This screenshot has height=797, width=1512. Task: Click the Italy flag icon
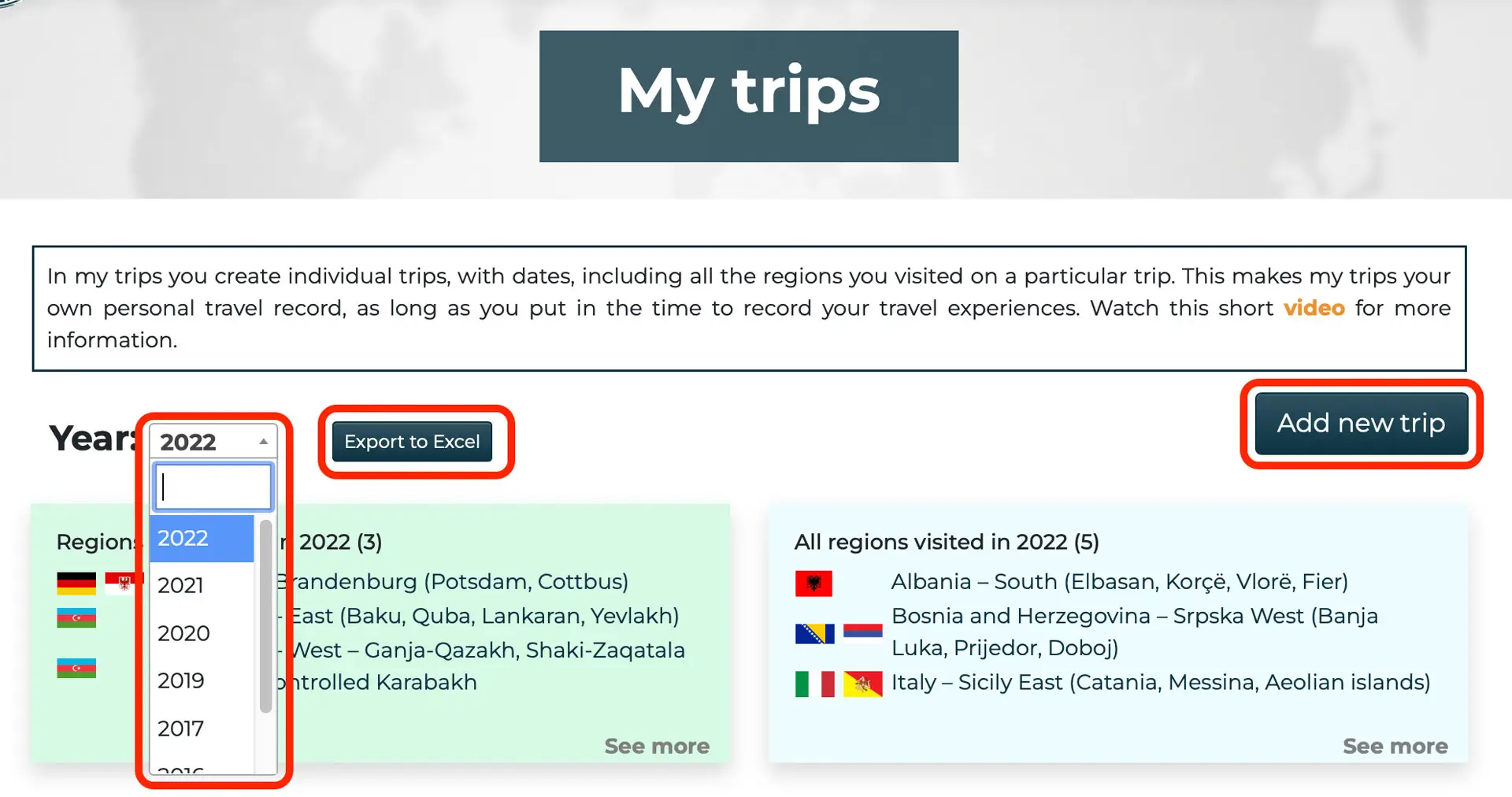coord(814,684)
